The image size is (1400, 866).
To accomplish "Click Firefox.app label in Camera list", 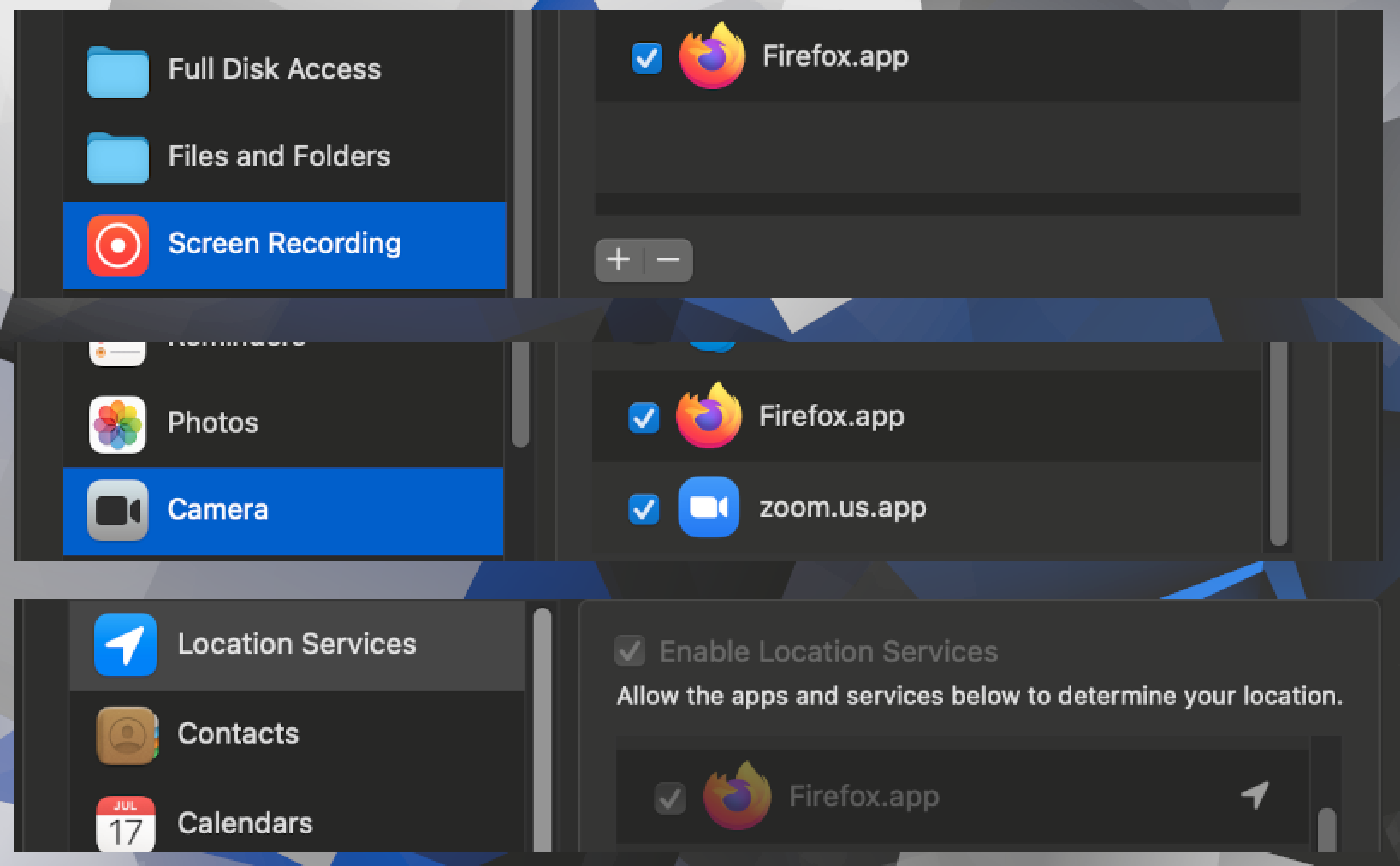I will click(x=832, y=417).
